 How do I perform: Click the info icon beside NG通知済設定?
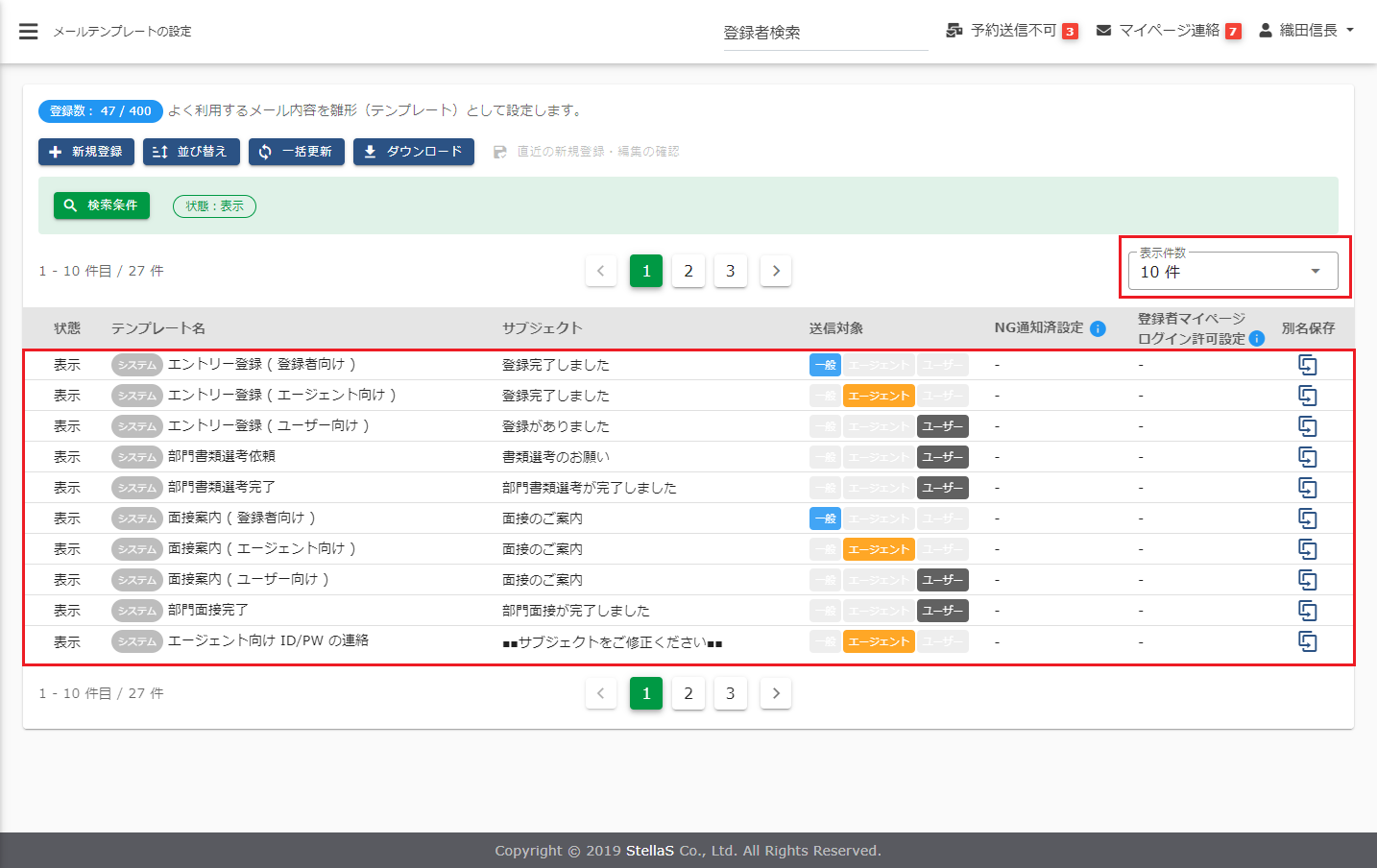1098,329
